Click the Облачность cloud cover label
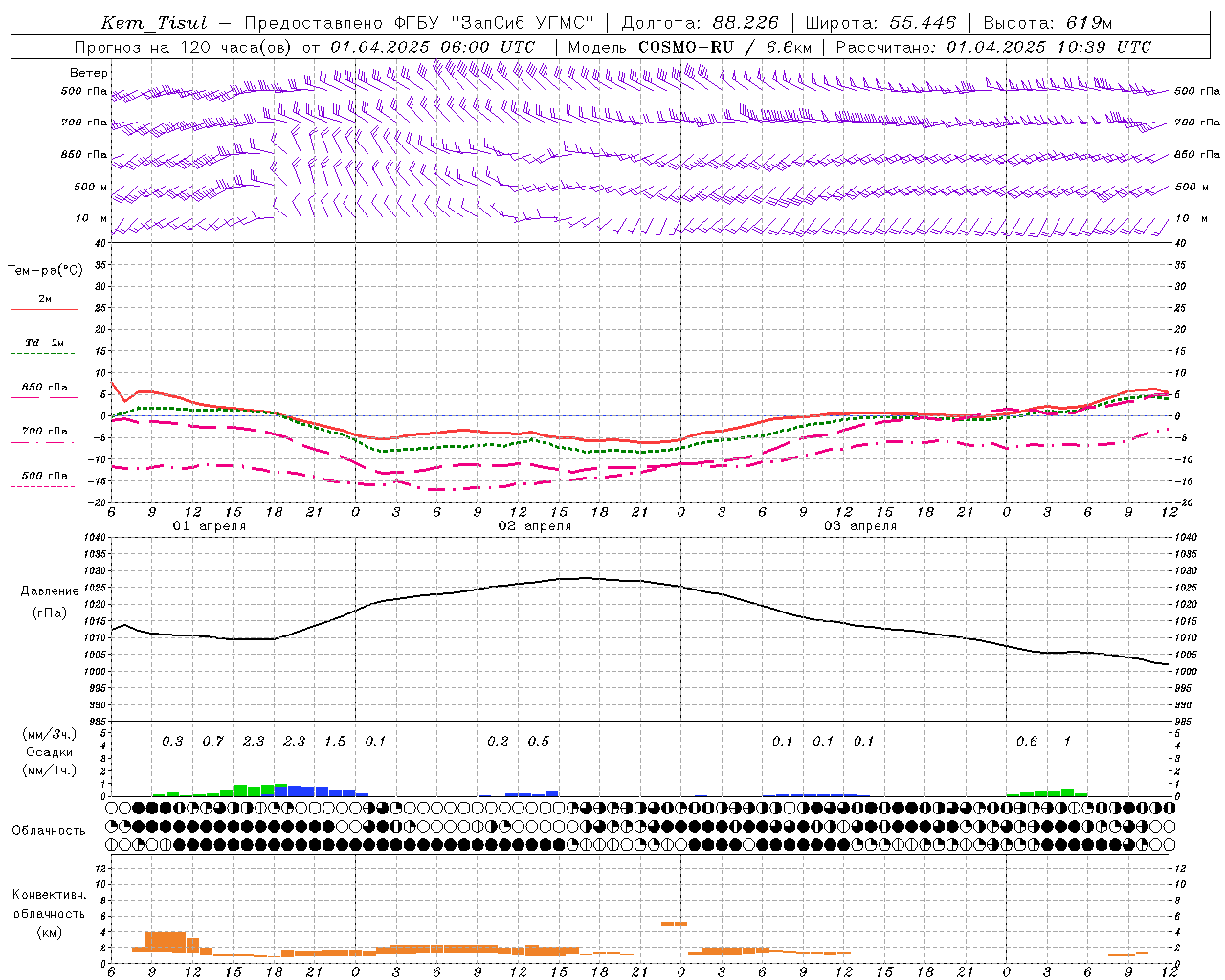The height and width of the screenshot is (980, 1225). [49, 831]
